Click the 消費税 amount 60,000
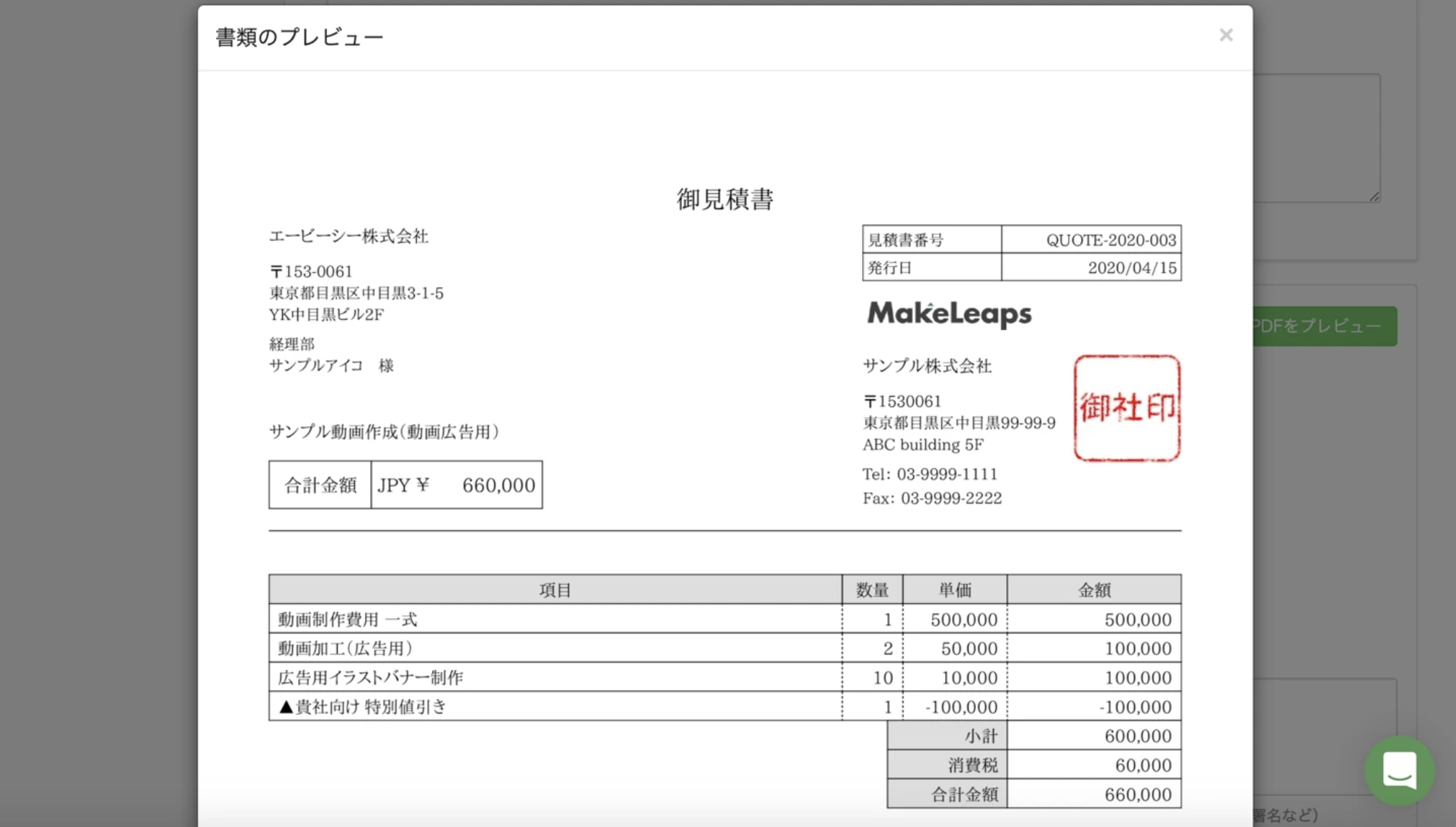 click(x=1143, y=765)
